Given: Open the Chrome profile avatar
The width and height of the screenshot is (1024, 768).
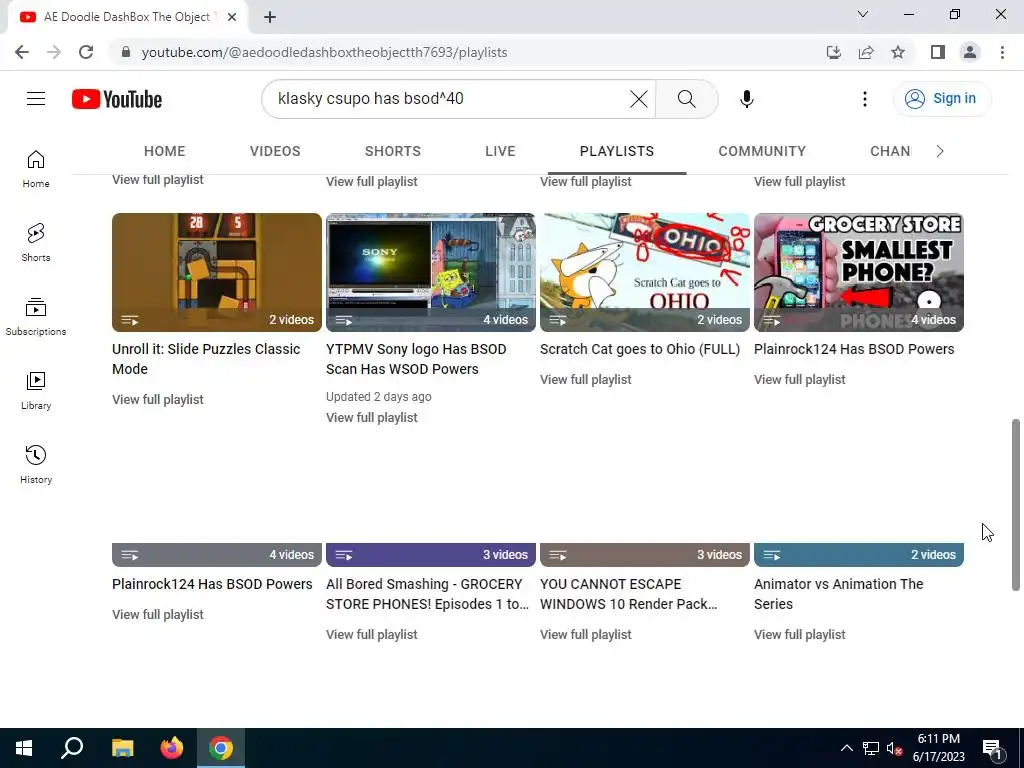Looking at the screenshot, I should [x=970, y=52].
